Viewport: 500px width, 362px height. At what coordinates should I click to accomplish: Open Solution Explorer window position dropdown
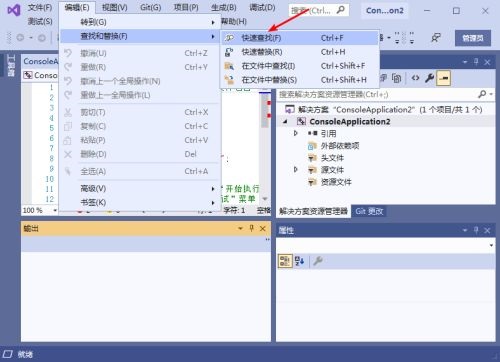point(465,62)
